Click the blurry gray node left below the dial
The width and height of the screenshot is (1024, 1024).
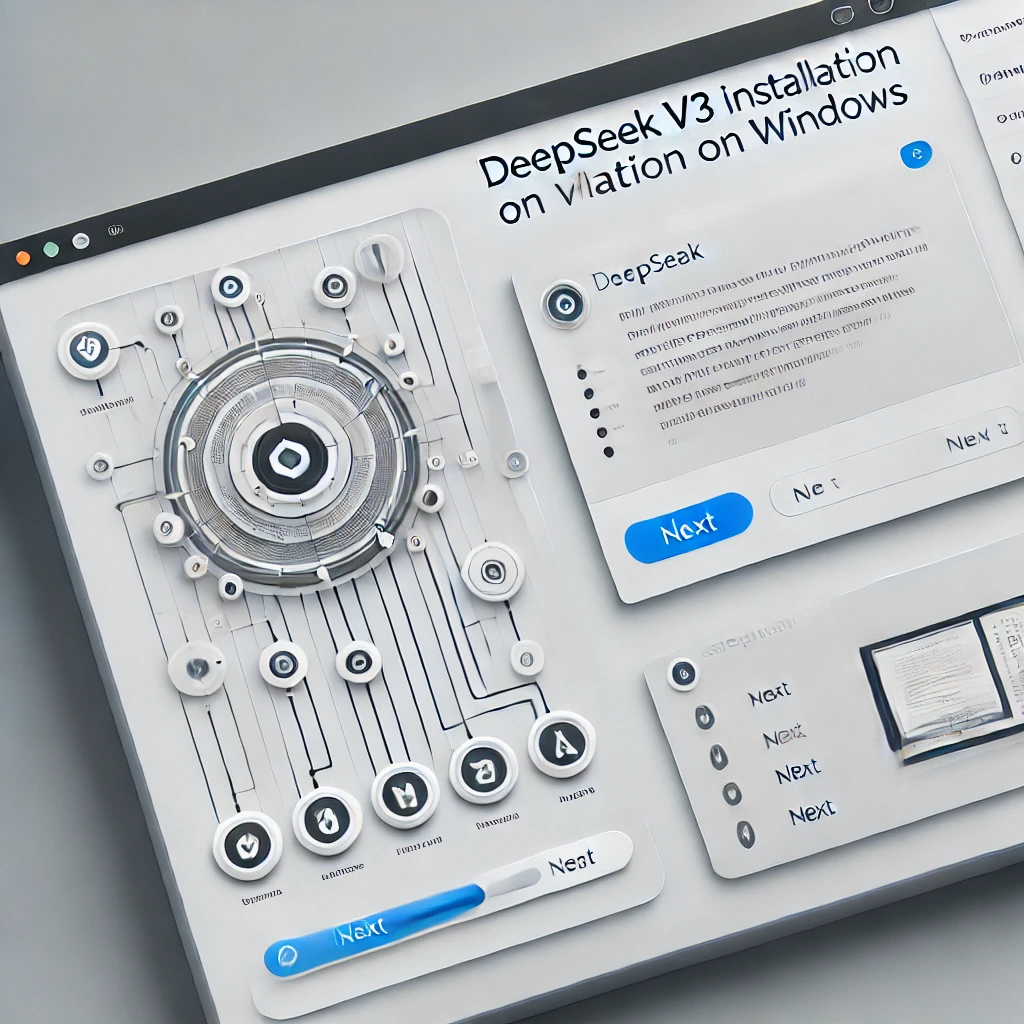tap(197, 668)
